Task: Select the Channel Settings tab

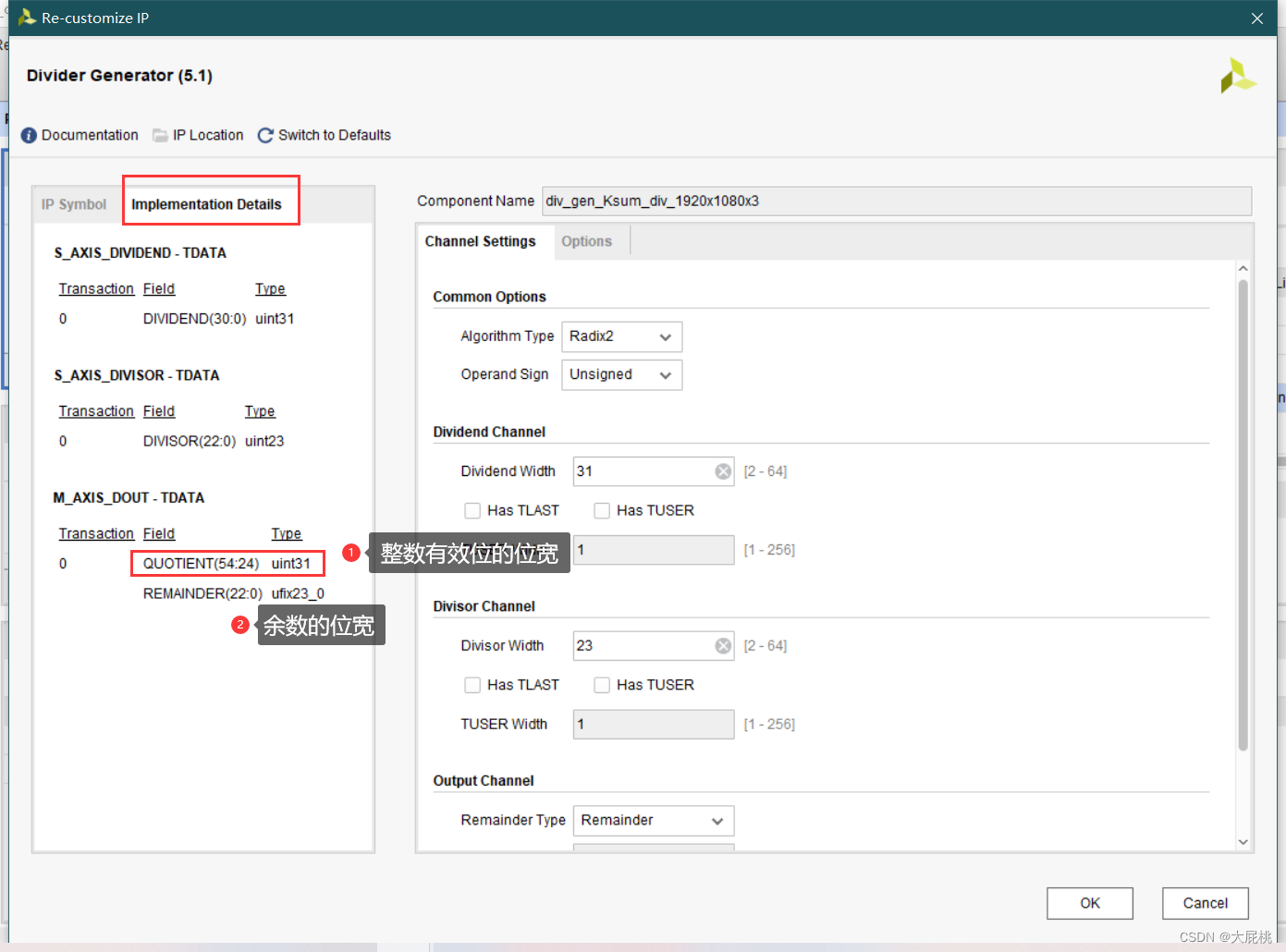Action: tap(480, 241)
